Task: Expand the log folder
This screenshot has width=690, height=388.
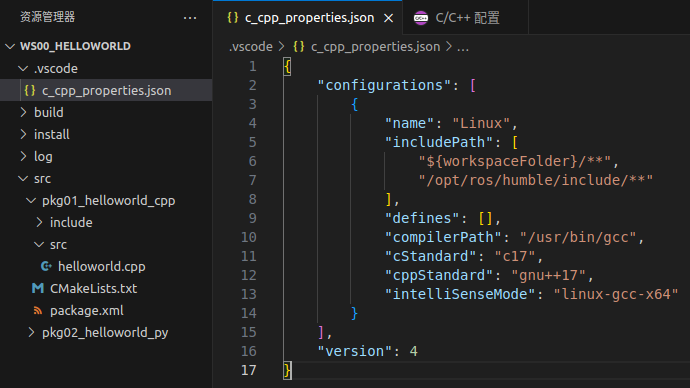Action: [23, 156]
